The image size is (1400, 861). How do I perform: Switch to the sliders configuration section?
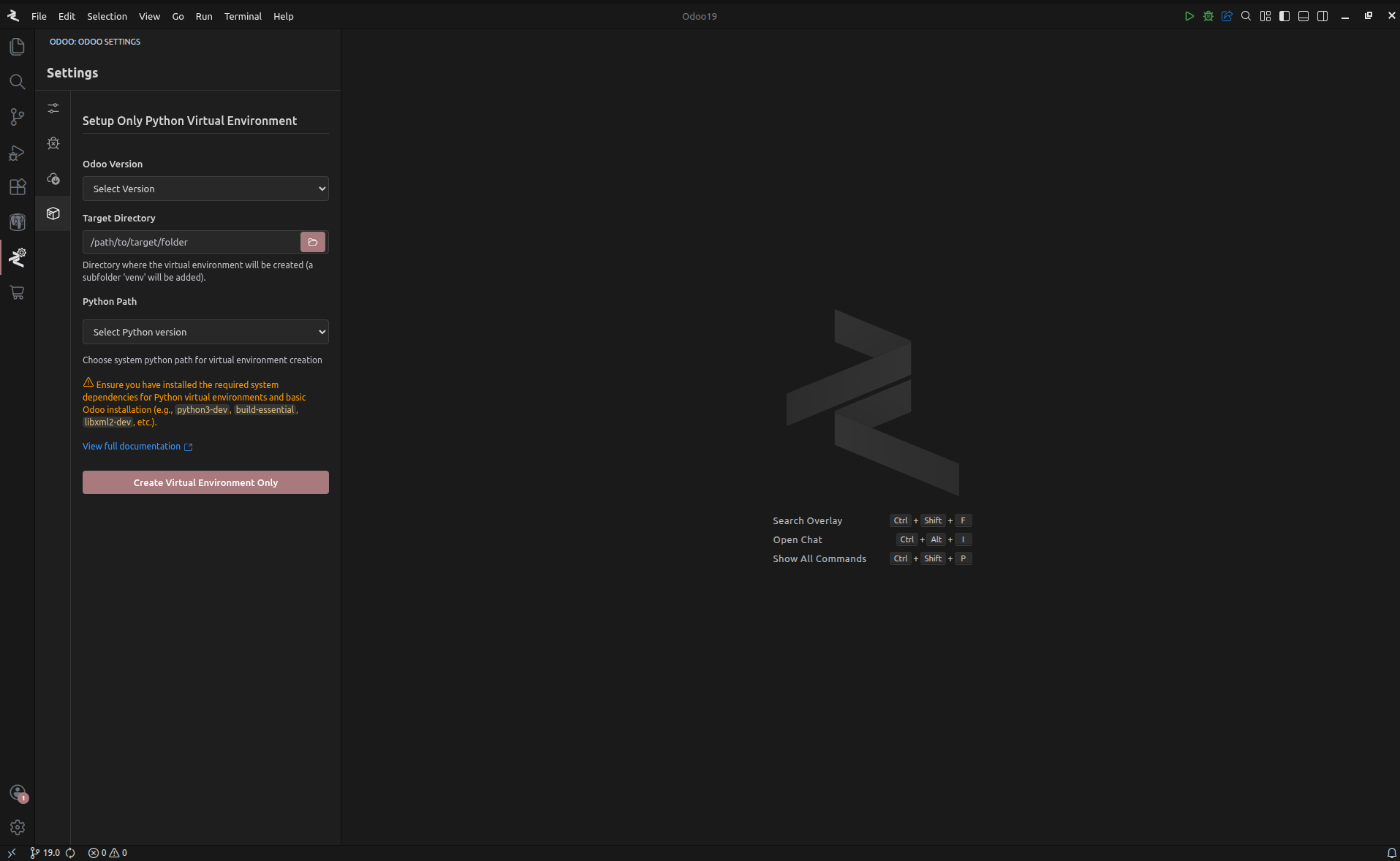point(53,108)
